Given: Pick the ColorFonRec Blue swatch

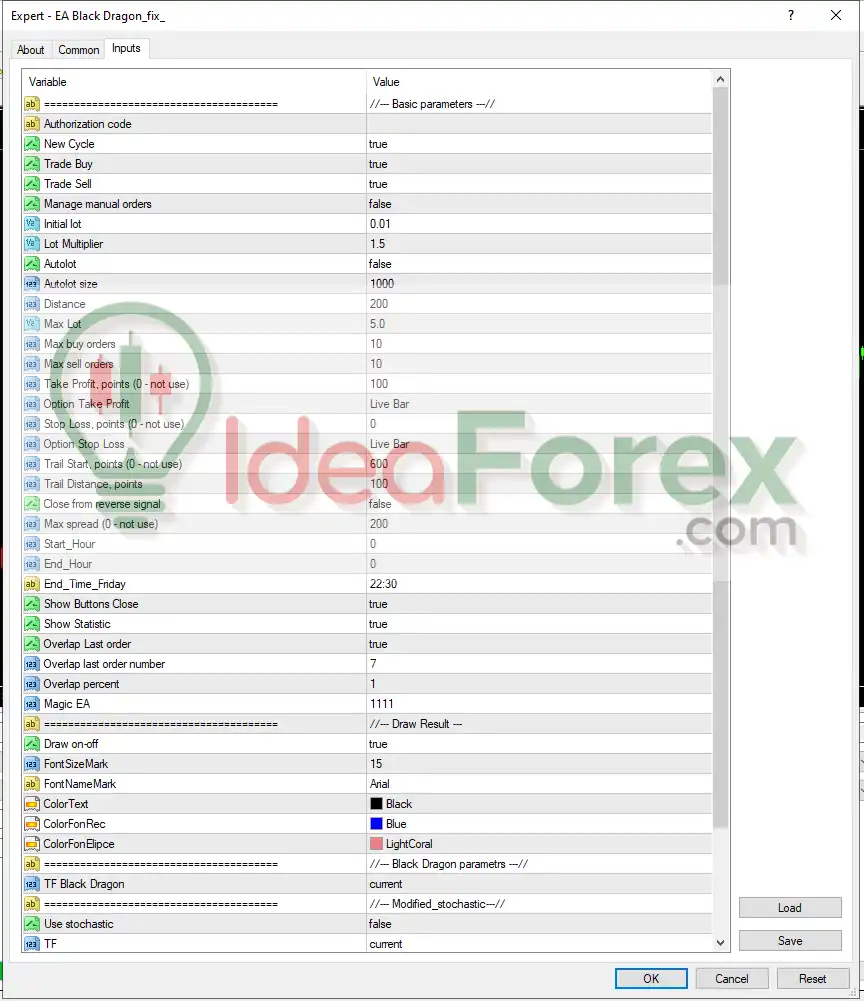Looking at the screenshot, I should pos(377,824).
